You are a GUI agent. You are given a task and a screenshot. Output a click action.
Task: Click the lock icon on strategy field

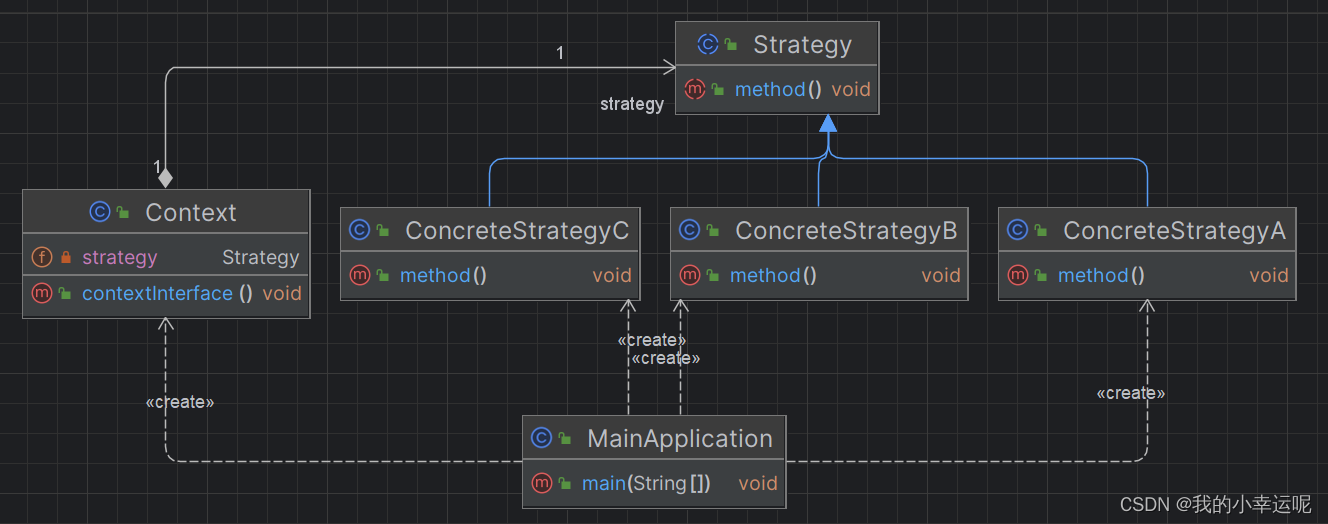point(65,258)
